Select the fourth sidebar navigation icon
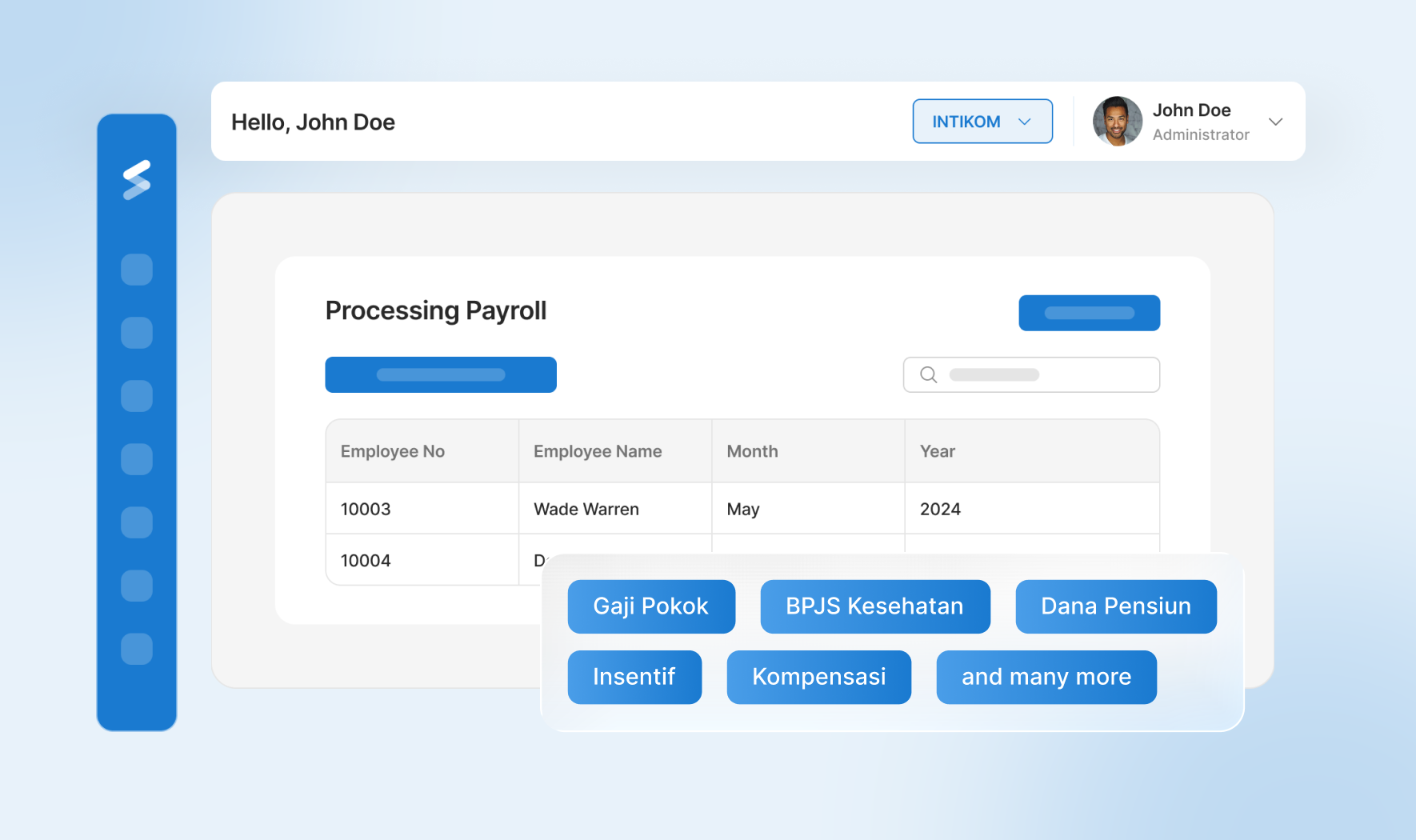1416x840 pixels. tap(137, 458)
